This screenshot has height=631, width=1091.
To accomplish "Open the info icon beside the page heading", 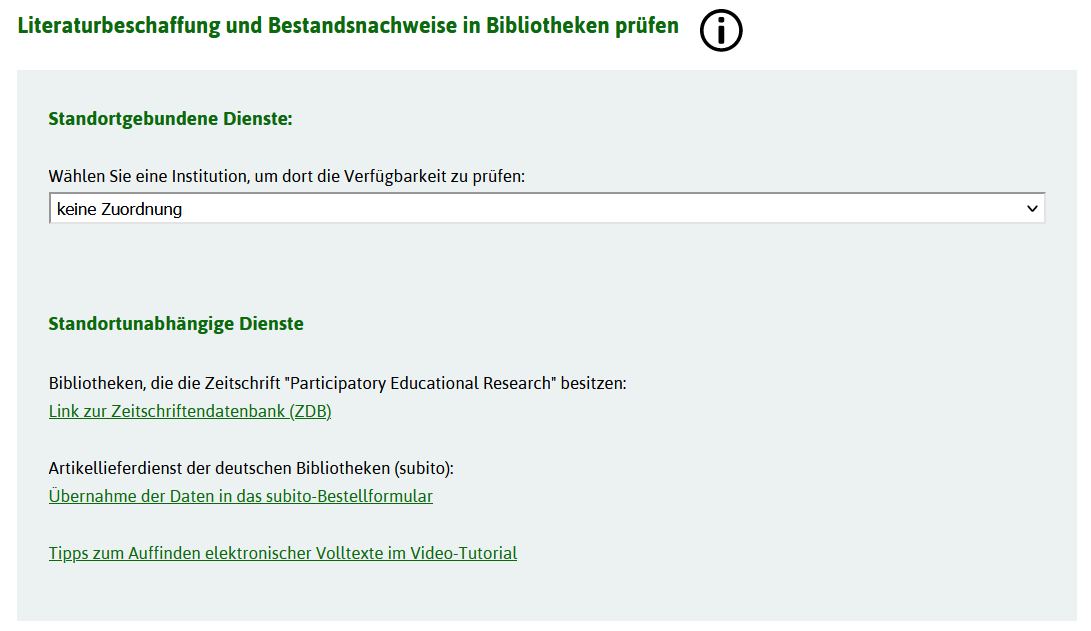I will click(x=721, y=31).
